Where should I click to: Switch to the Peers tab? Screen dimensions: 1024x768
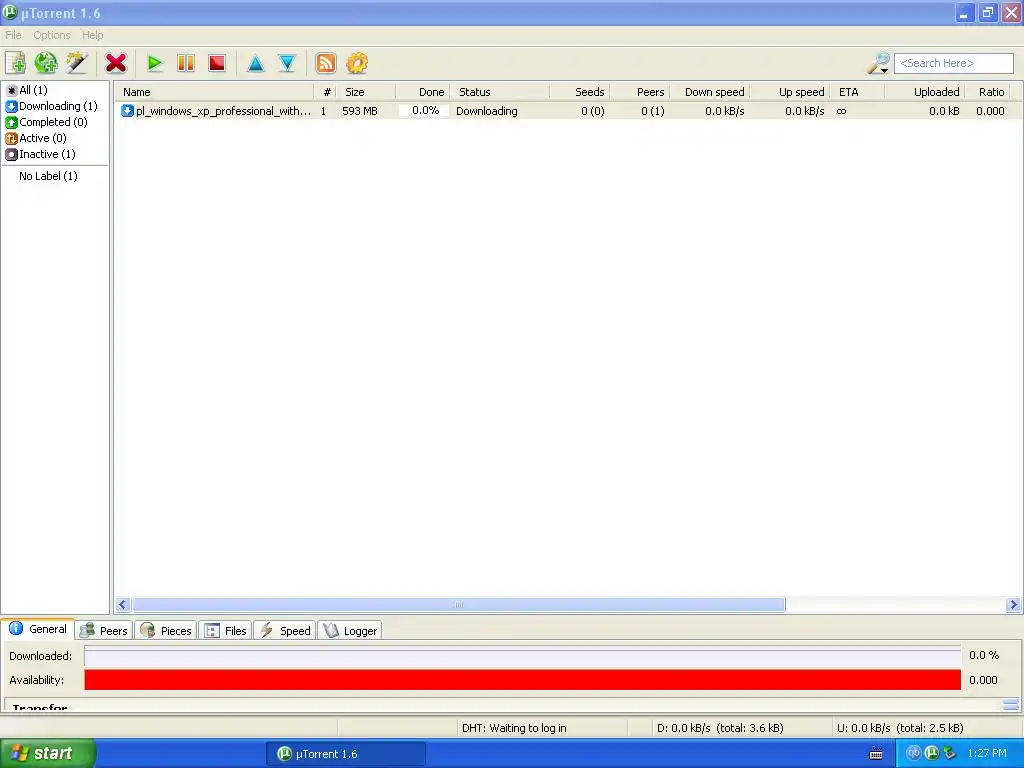click(104, 631)
